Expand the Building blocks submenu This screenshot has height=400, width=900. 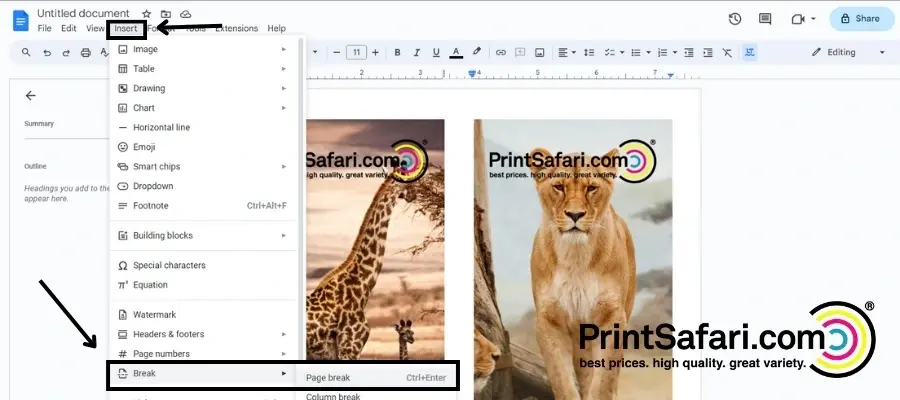(x=204, y=235)
